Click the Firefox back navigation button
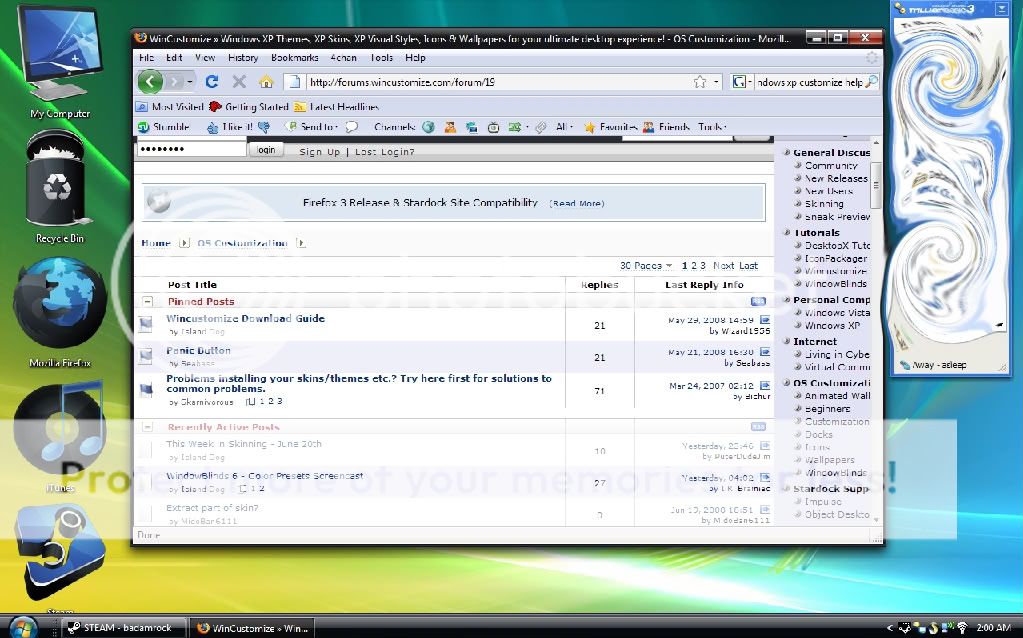1023x638 pixels. 151,82
